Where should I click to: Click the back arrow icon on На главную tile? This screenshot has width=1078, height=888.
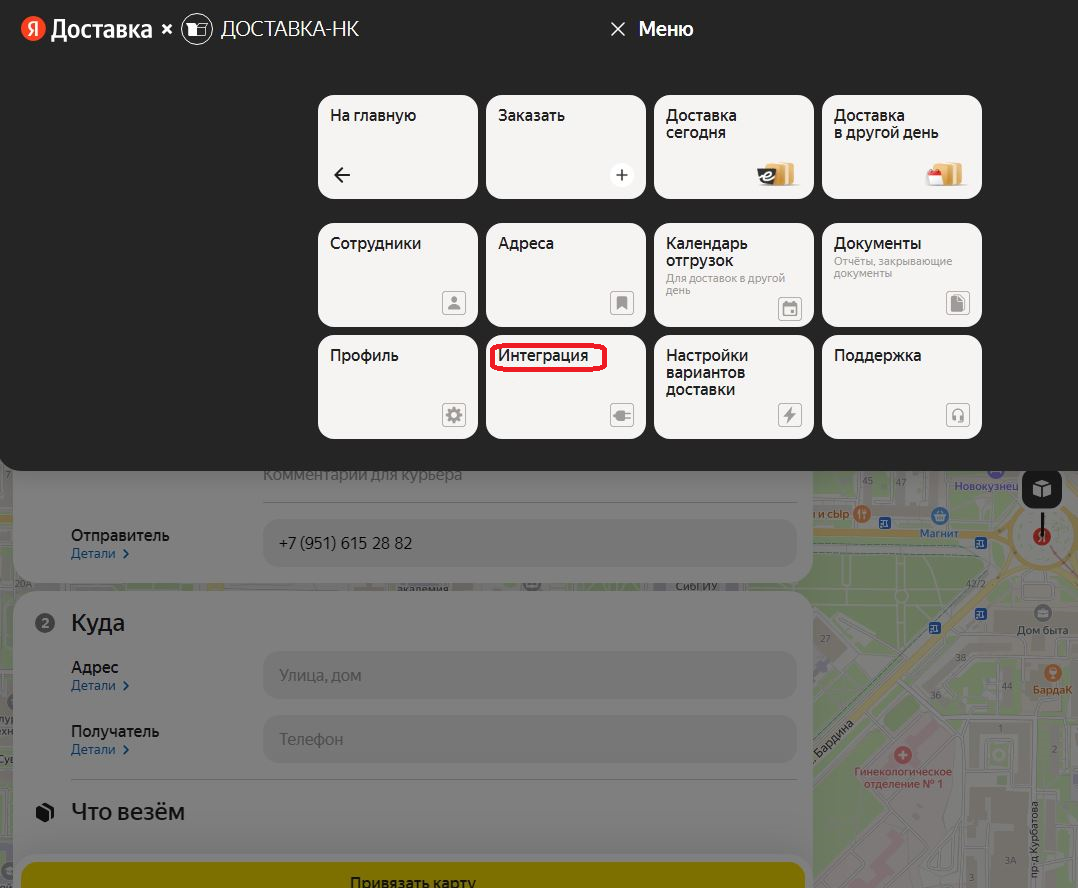tap(342, 175)
